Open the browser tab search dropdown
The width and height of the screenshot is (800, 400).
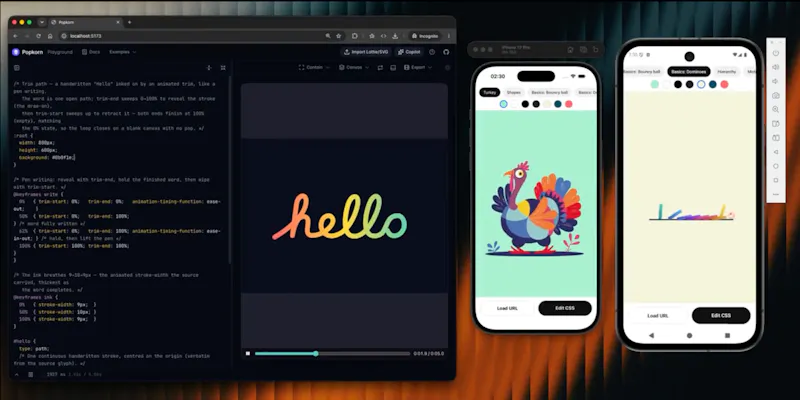[42, 22]
